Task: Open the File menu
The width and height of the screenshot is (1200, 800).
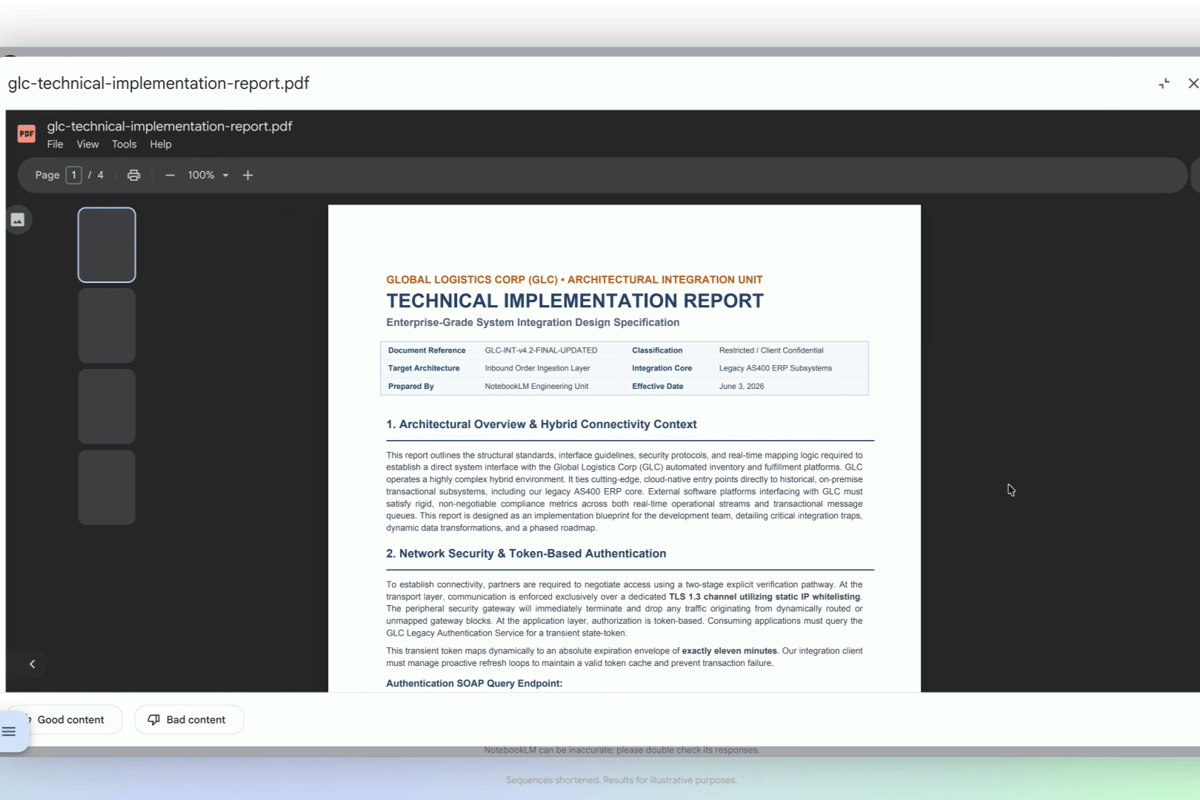Action: coord(55,145)
